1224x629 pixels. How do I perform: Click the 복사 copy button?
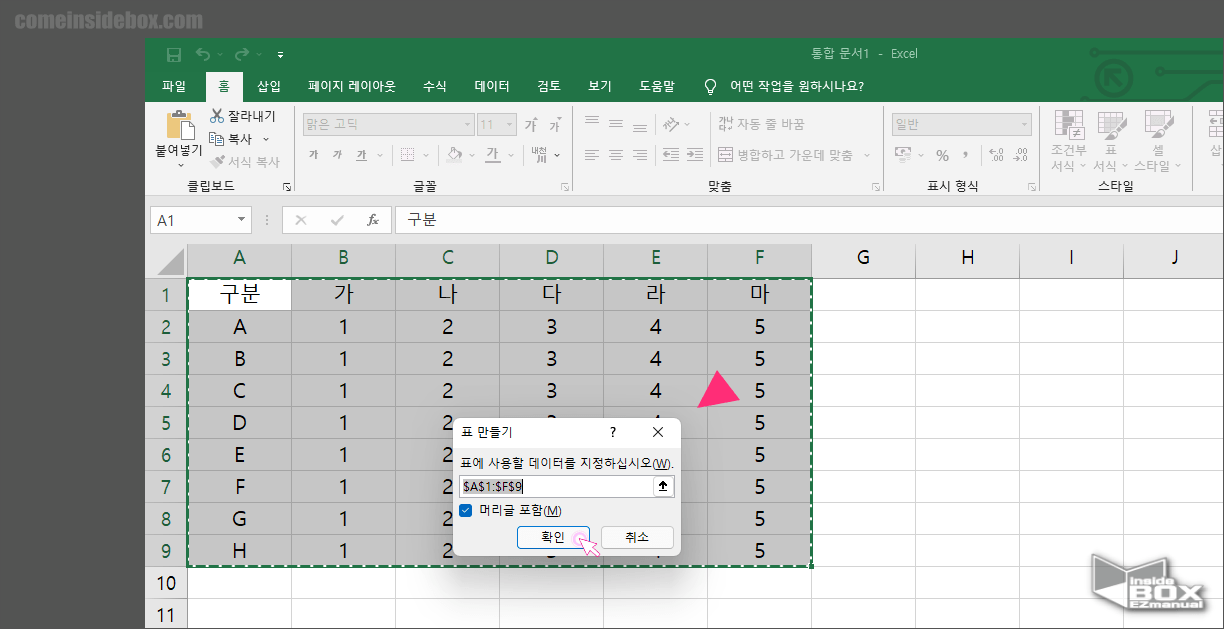(x=232, y=139)
